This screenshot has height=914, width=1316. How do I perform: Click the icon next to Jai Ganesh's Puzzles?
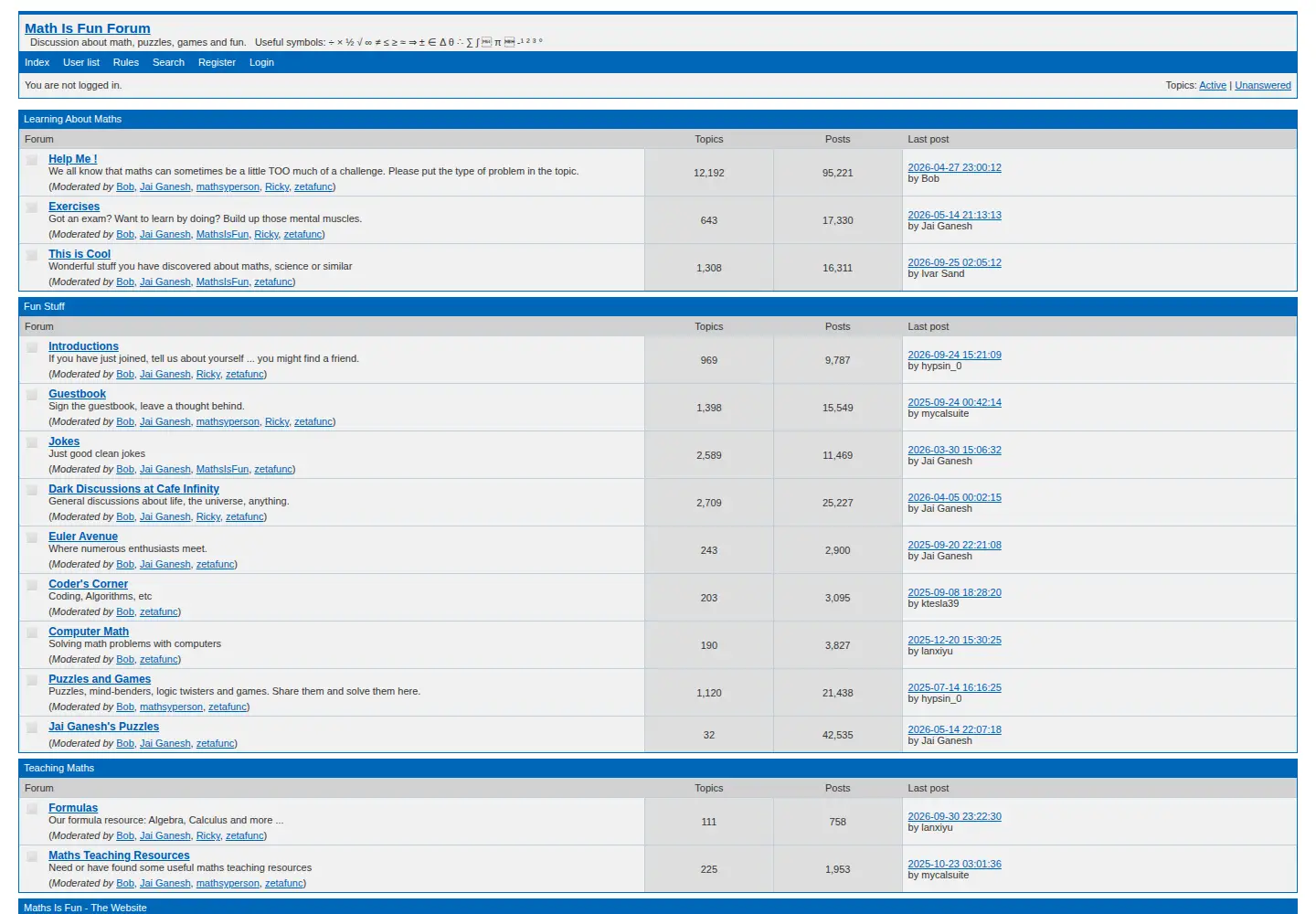pyautogui.click(x=32, y=728)
